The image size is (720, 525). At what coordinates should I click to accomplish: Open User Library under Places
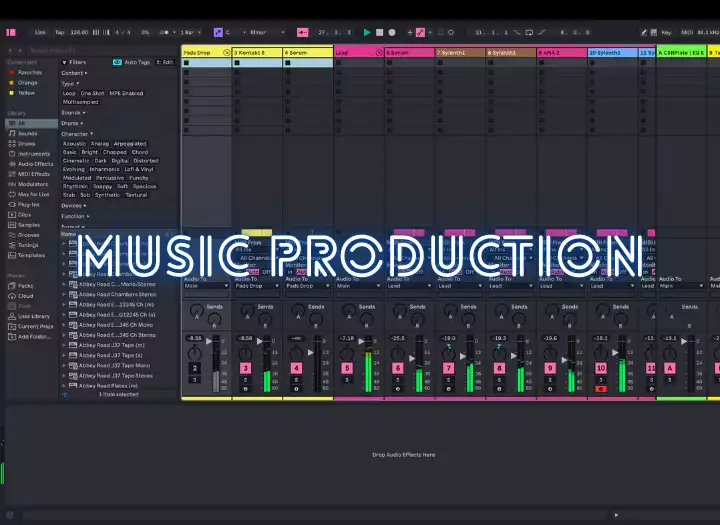34,316
